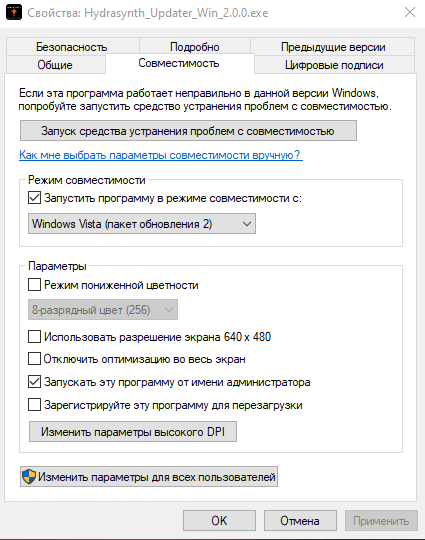Click the Hydrasynth updater icon in title bar
Image resolution: width=425 pixels, height=540 pixels.
(x=14, y=13)
